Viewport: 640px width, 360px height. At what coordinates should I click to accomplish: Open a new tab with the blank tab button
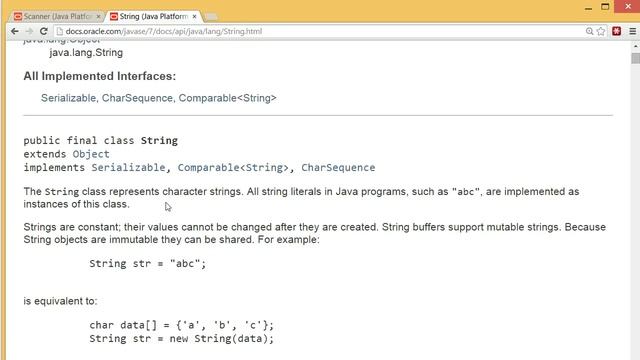coord(210,17)
